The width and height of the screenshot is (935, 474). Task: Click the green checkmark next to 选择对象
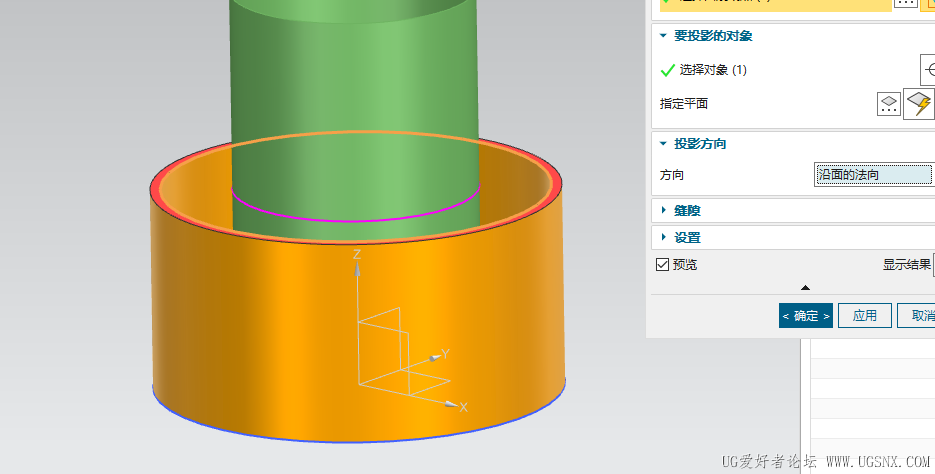click(668, 70)
